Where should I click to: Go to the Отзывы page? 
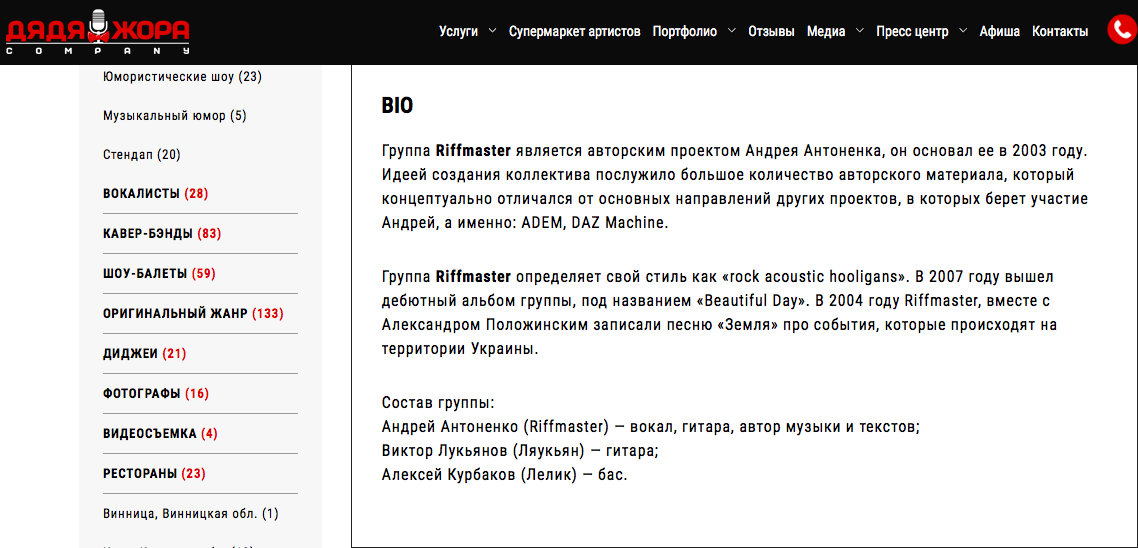point(771,31)
